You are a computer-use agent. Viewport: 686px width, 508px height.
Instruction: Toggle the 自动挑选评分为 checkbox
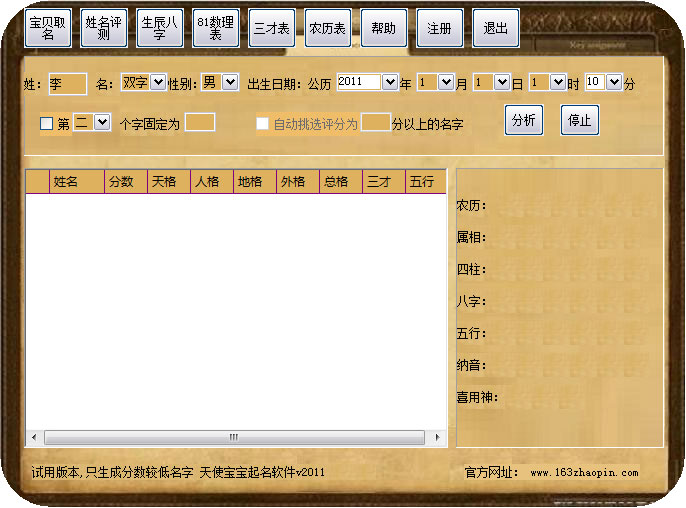[262, 123]
